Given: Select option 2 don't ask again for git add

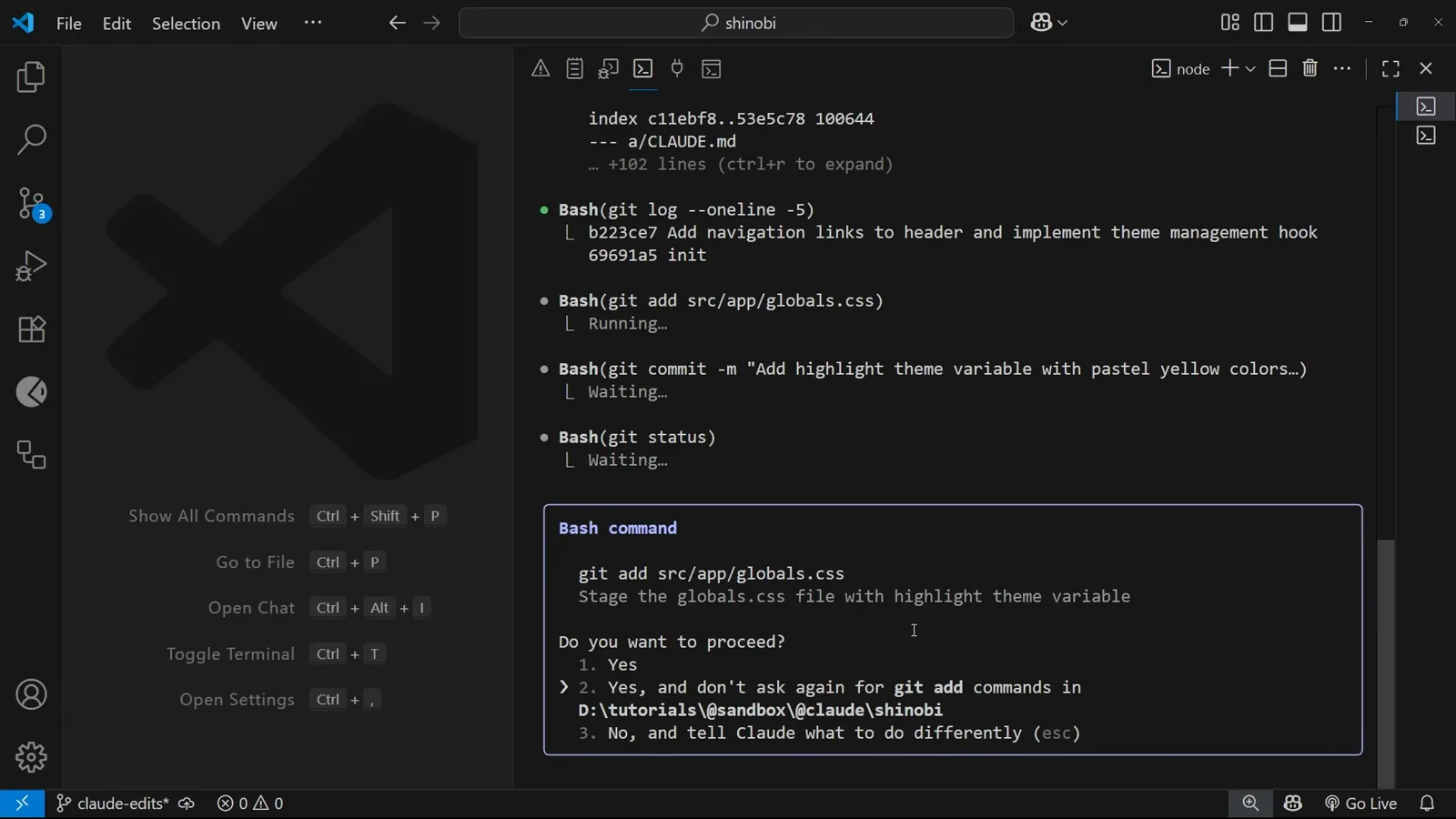Looking at the screenshot, I should pos(829,699).
